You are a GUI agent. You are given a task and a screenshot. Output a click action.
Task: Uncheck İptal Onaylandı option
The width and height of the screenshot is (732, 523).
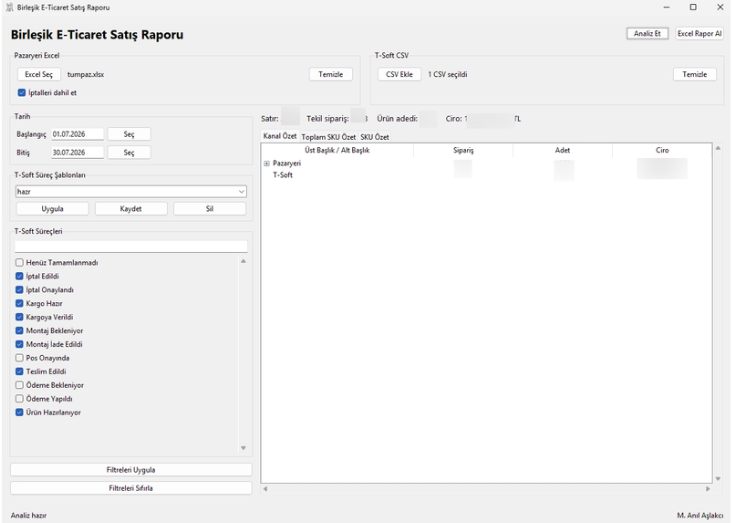tap(19, 290)
